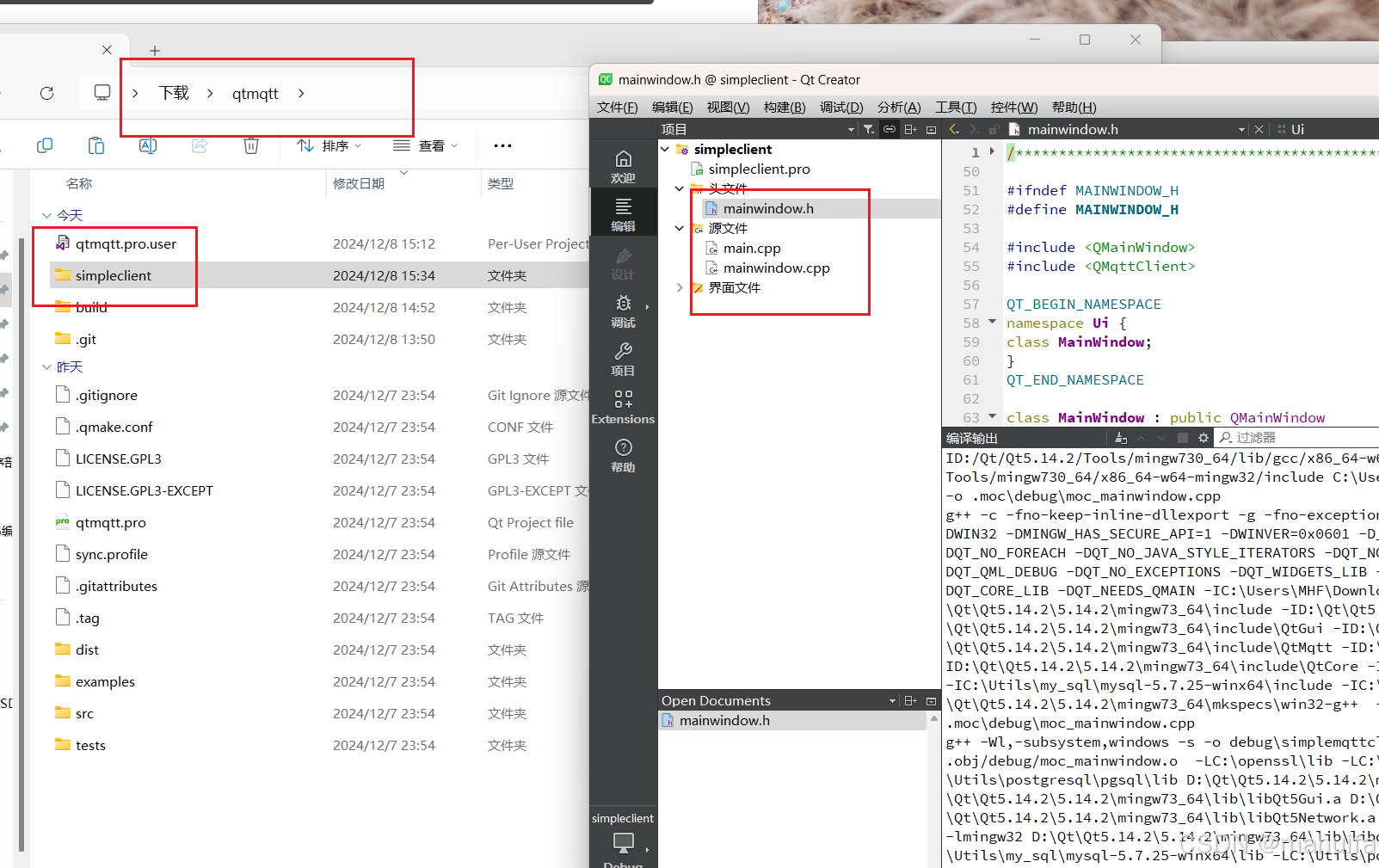
Task: Close the current File Explorer tab
Action: click(x=107, y=50)
